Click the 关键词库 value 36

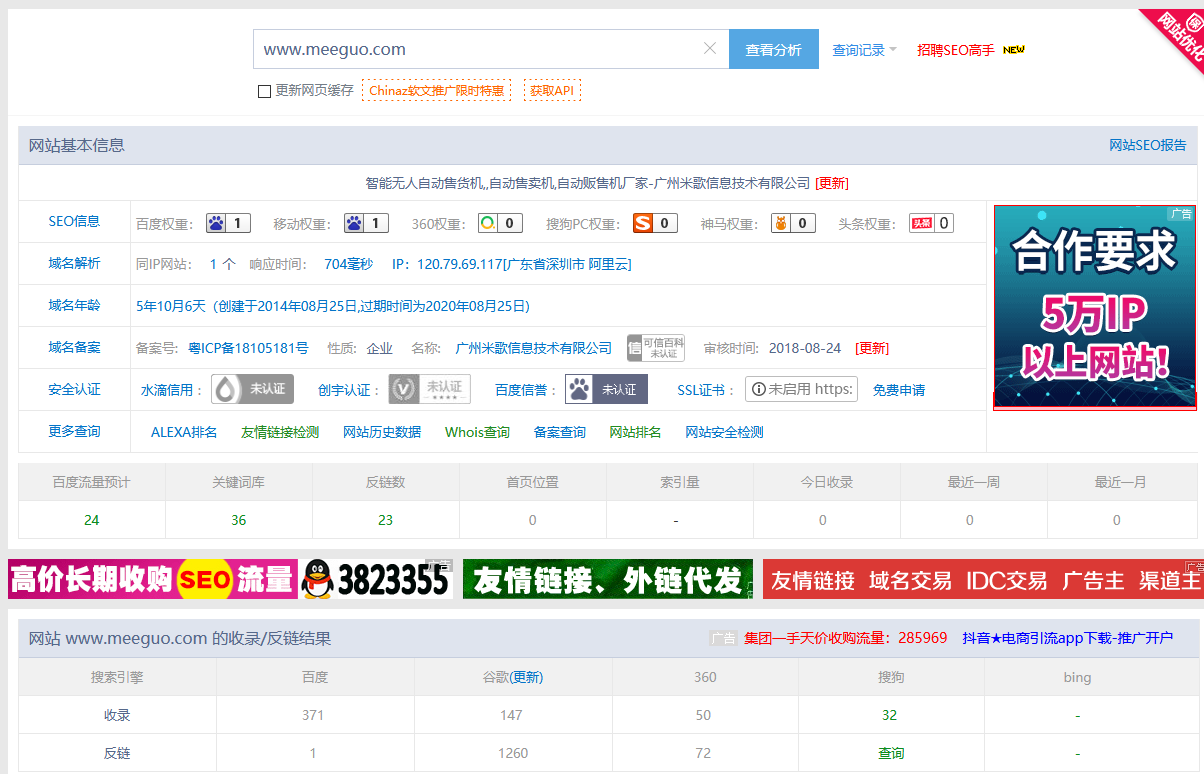tap(239, 520)
